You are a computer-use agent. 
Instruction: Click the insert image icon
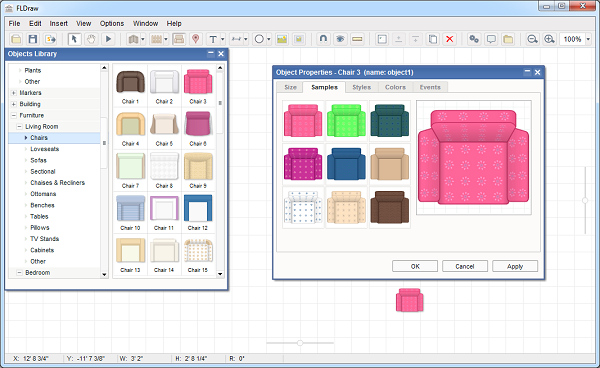(282, 39)
